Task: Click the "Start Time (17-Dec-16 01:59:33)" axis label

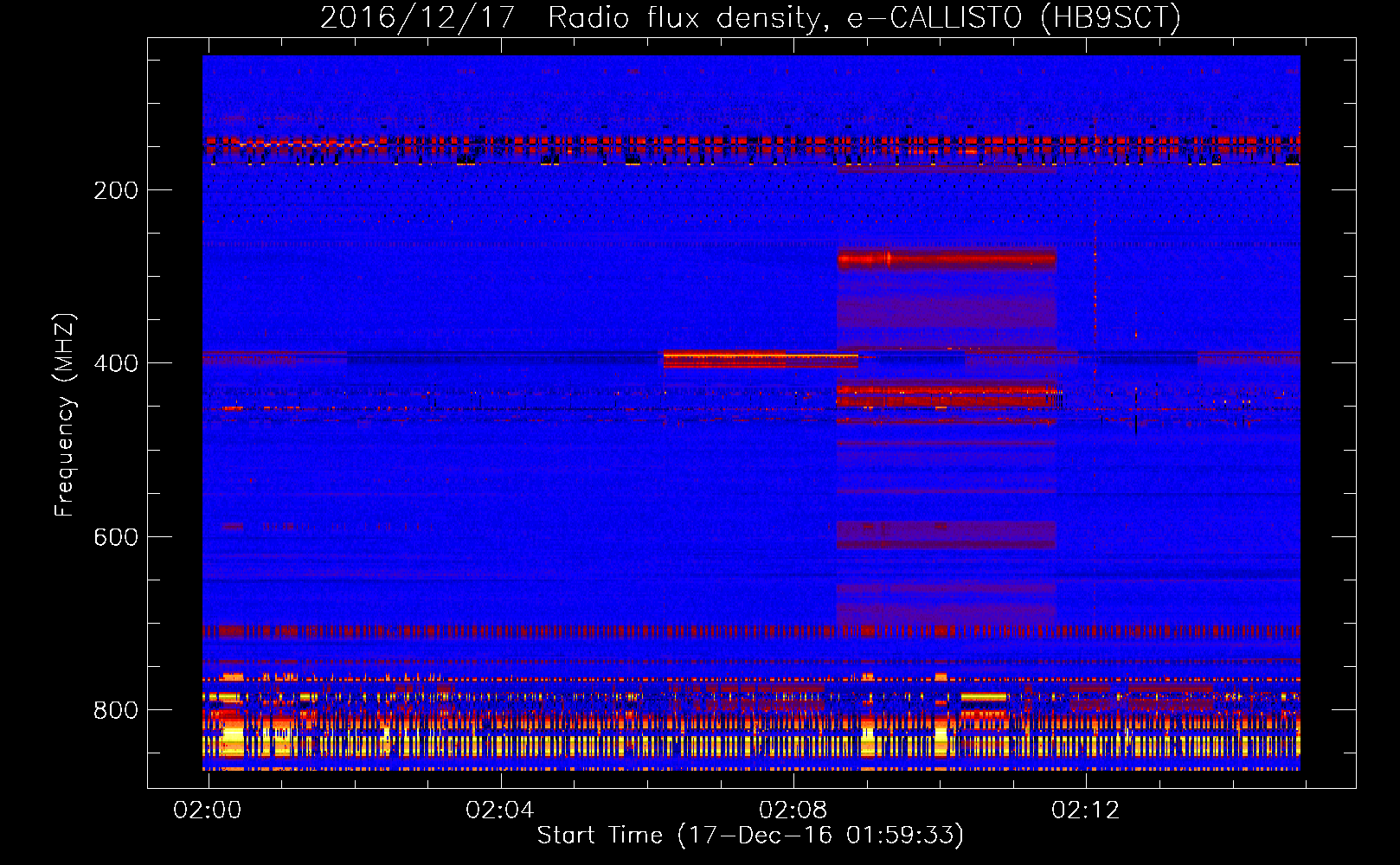Action: [750, 836]
